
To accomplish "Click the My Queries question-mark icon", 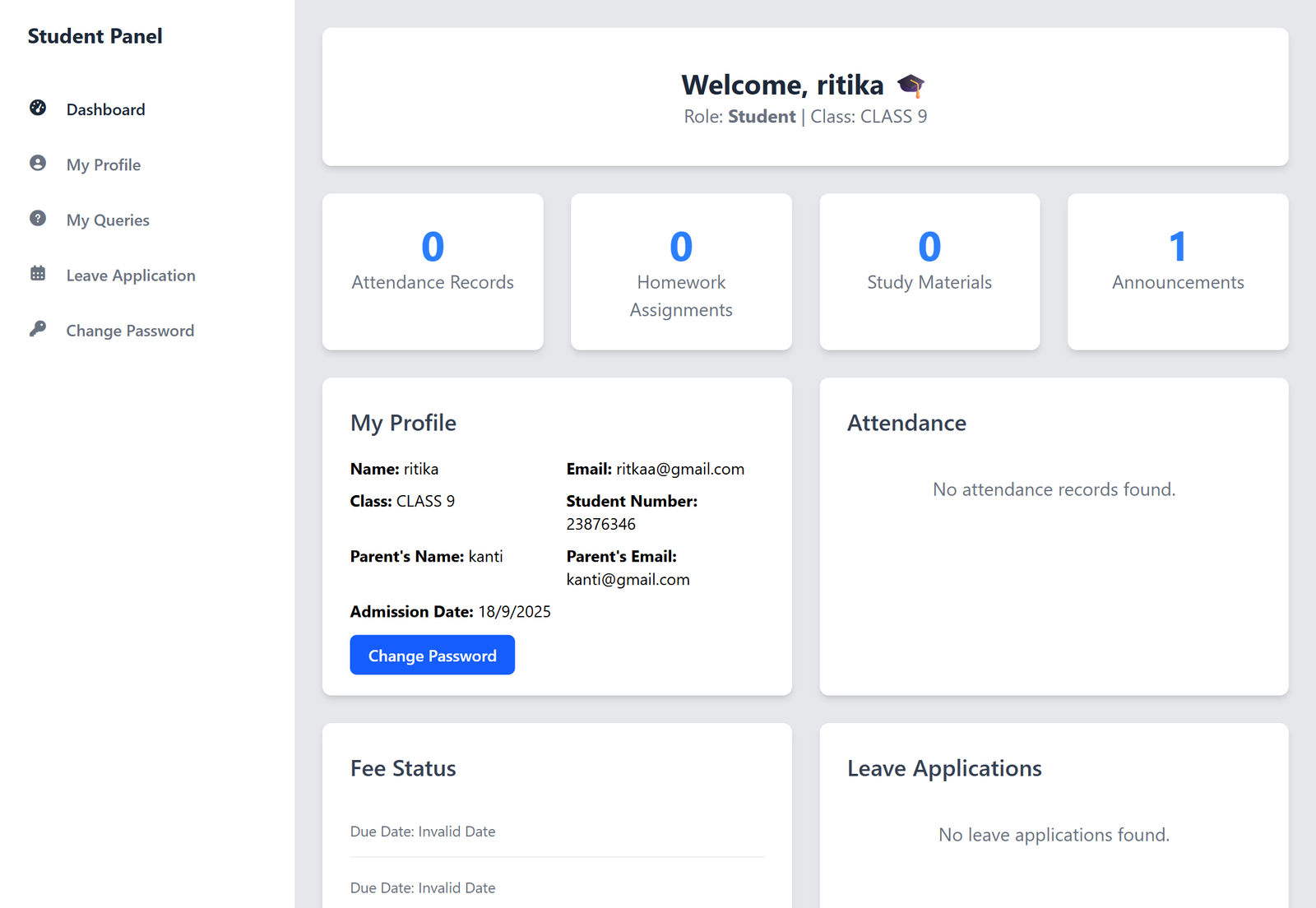I will pos(37,219).
